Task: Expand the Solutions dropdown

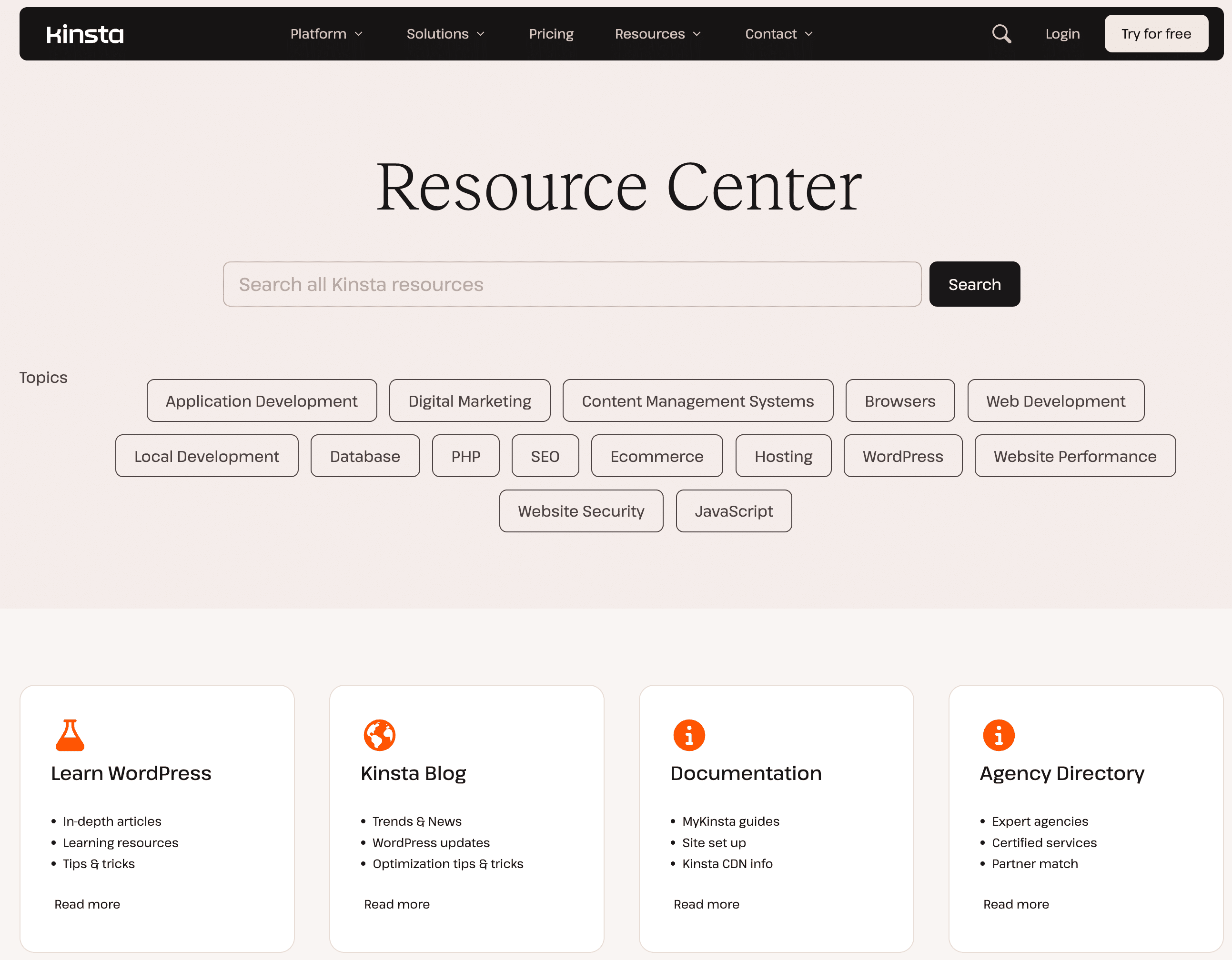Action: [445, 34]
